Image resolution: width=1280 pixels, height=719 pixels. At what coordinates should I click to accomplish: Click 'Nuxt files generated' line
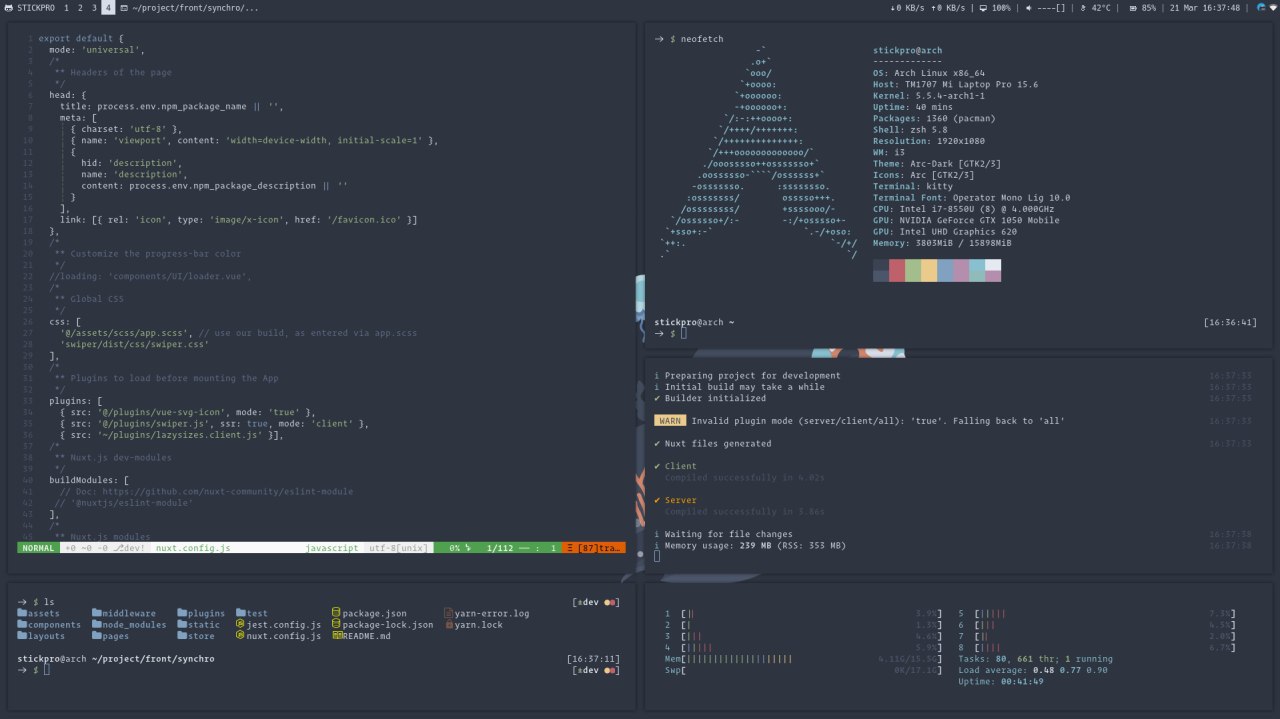pyautogui.click(x=712, y=443)
